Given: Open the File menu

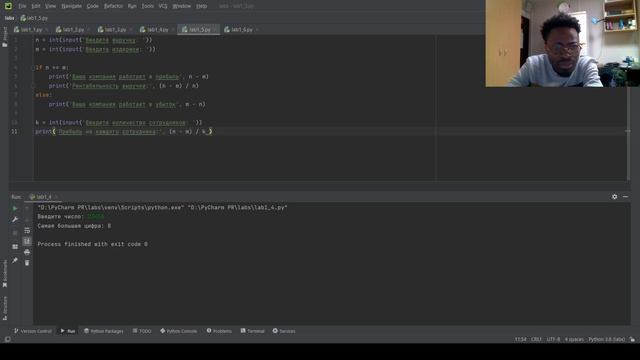Looking at the screenshot, I should [22, 6].
